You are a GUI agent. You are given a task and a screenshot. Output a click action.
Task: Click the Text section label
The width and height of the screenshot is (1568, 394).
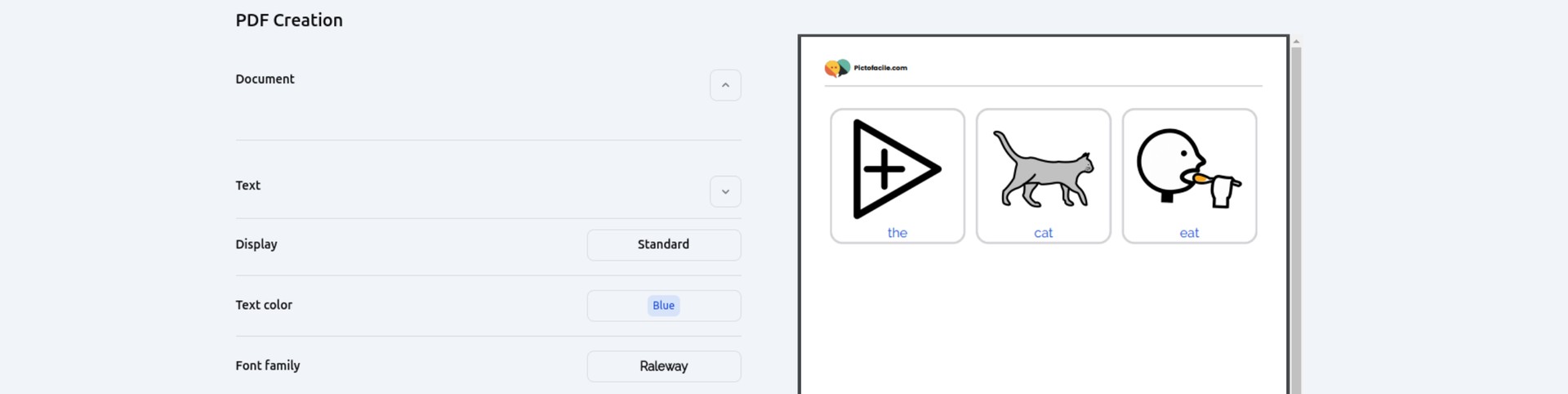click(x=247, y=186)
